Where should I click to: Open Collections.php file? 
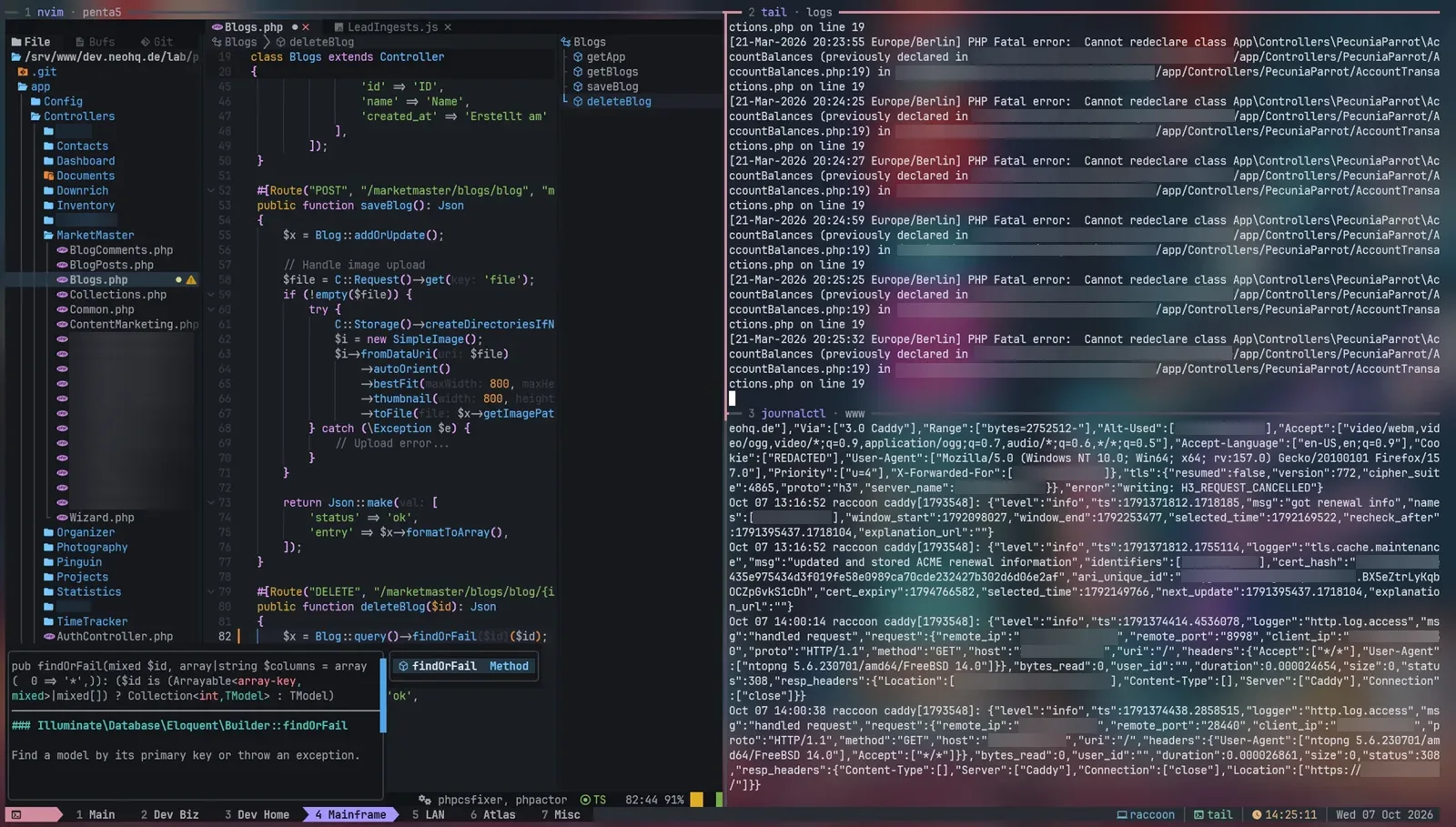click(112, 295)
